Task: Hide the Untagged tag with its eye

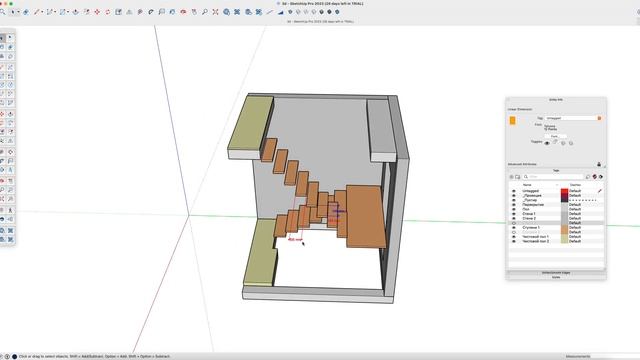Action: [x=514, y=191]
